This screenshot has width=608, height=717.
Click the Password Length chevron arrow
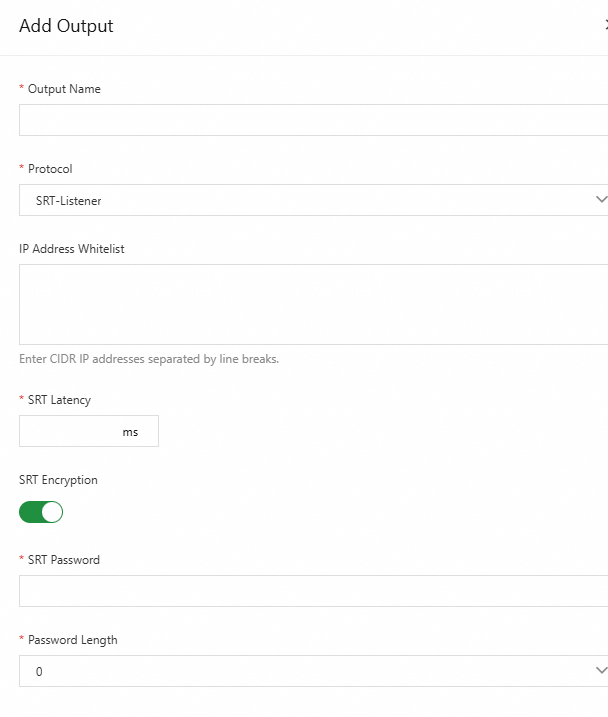pos(600,671)
